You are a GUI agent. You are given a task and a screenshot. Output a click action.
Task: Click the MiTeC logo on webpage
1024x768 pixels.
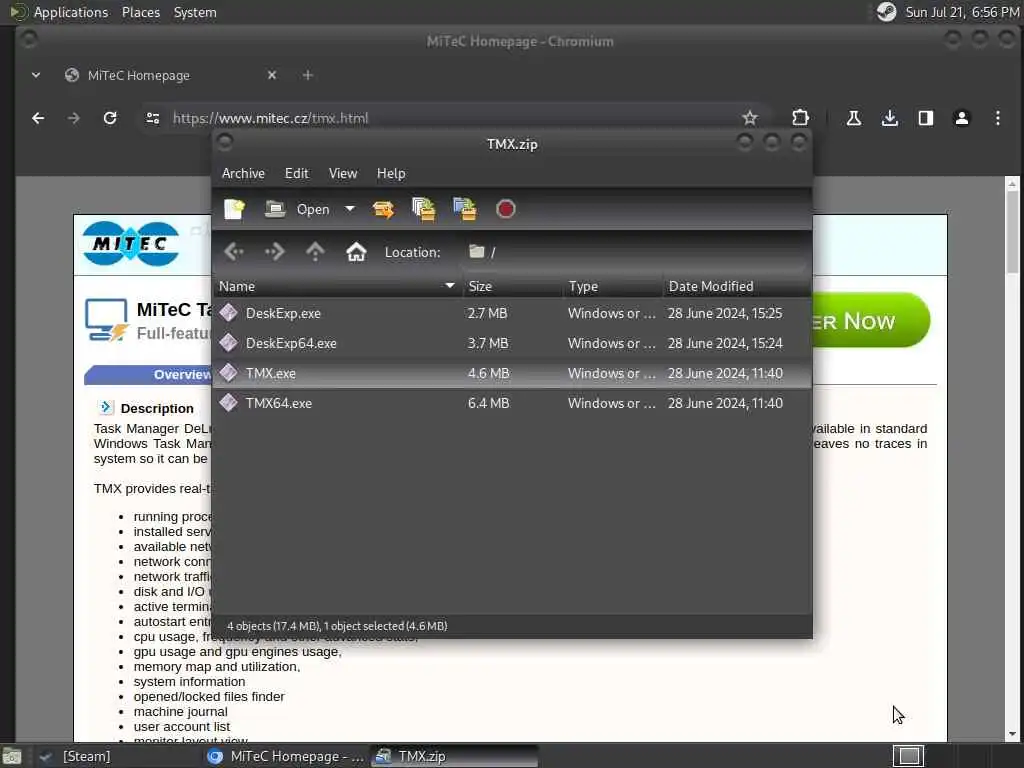click(x=131, y=244)
